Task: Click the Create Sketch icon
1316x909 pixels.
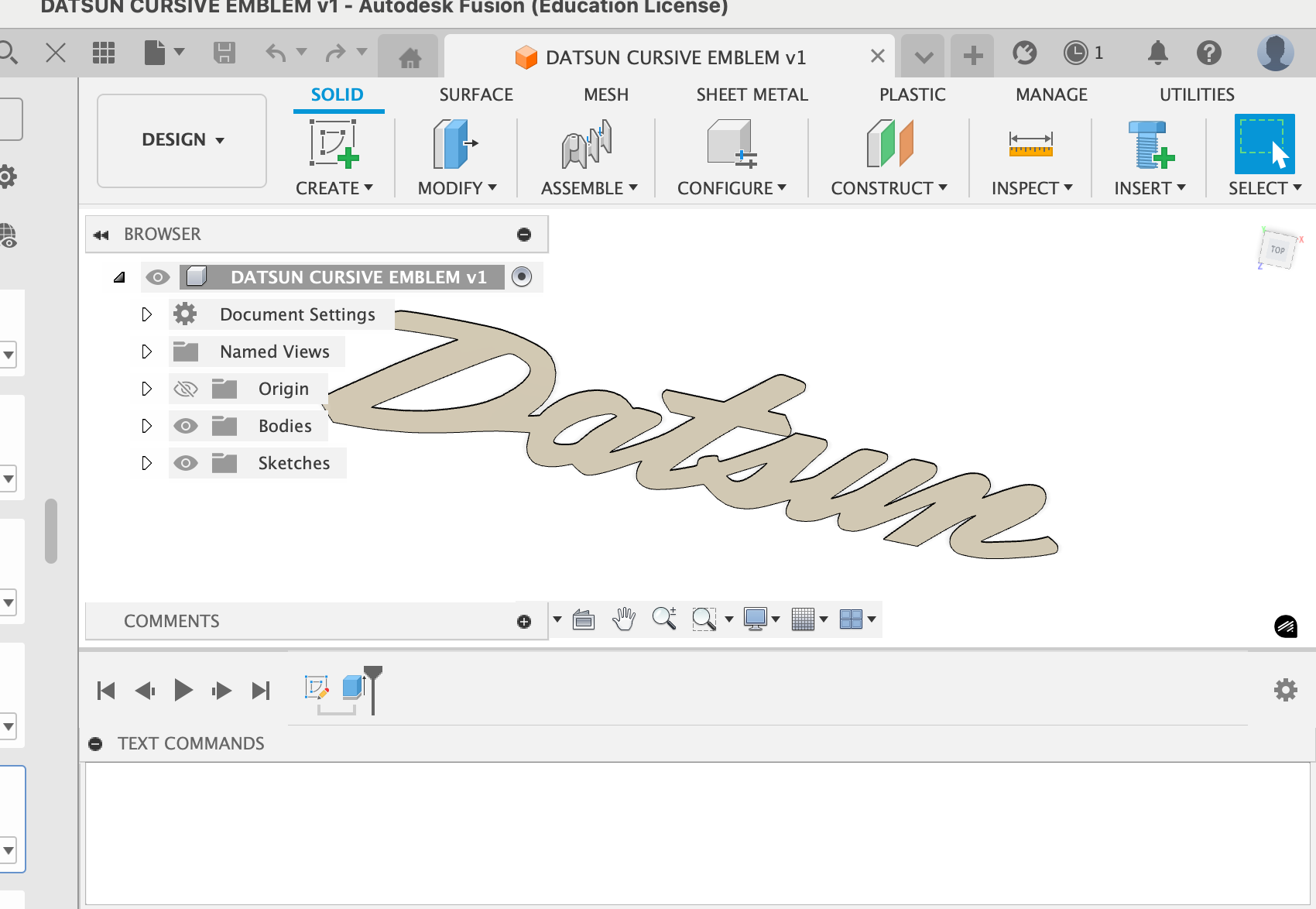Action: [334, 144]
